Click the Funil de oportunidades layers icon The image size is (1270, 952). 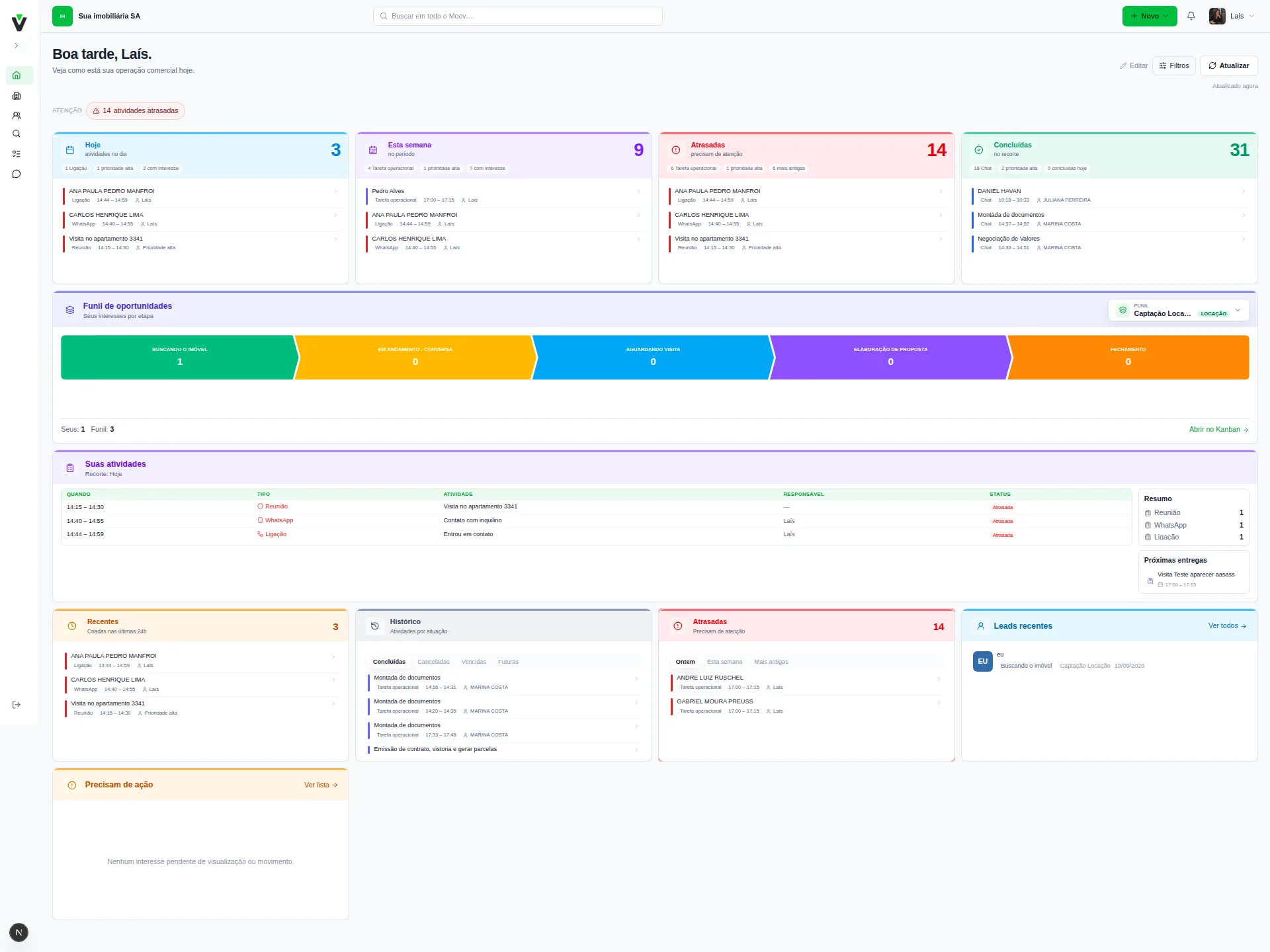[x=70, y=310]
